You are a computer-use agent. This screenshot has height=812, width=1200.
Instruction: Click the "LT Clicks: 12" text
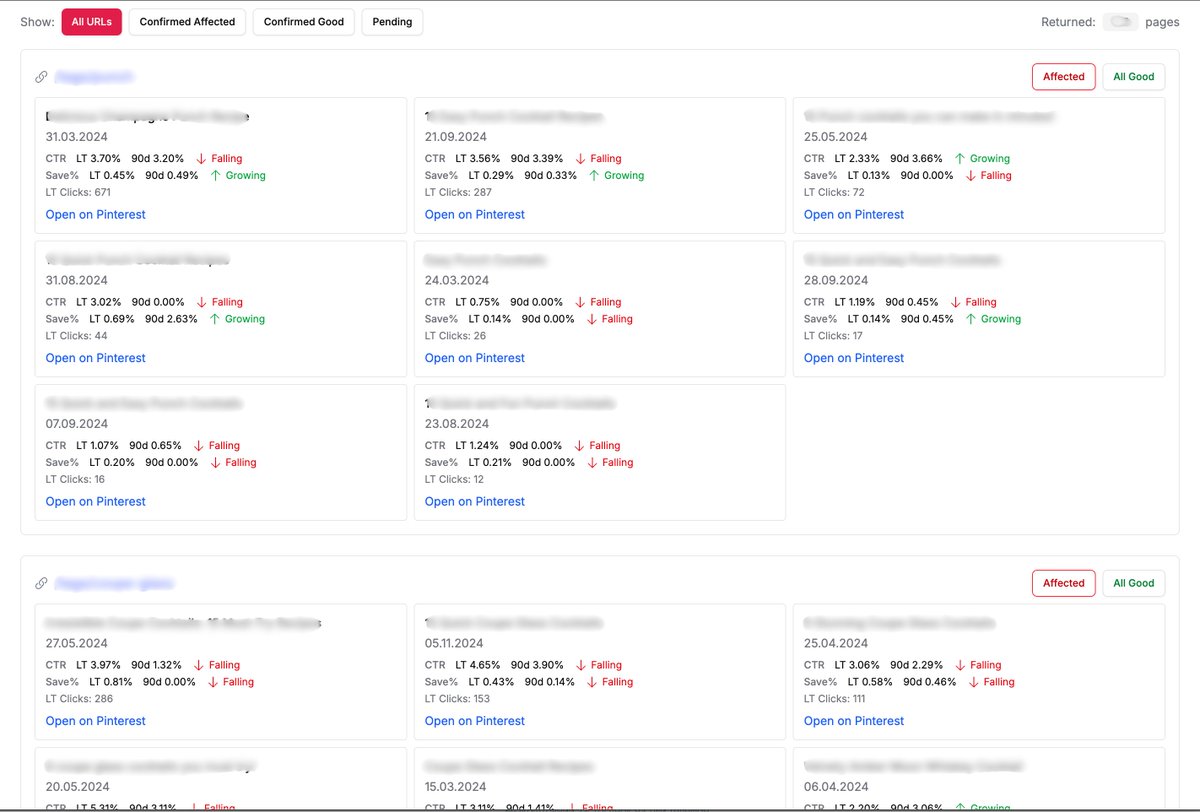[454, 480]
